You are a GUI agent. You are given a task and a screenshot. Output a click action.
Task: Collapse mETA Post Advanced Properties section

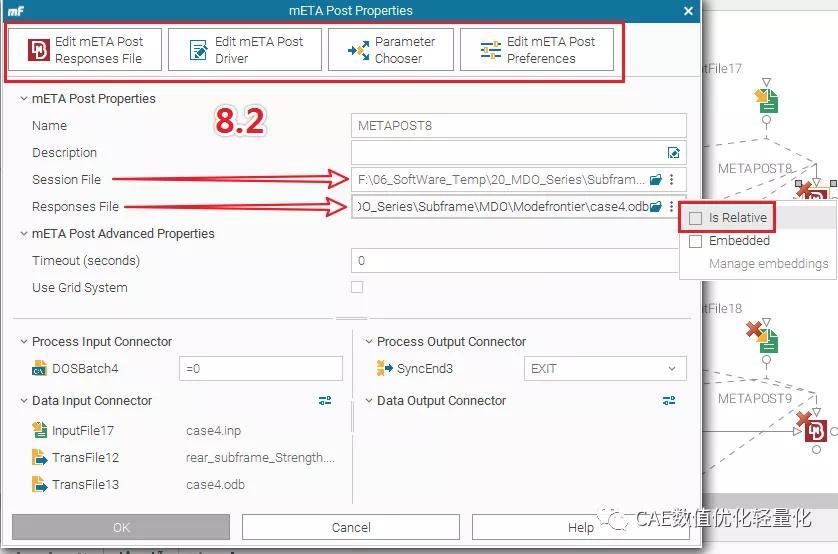click(24, 234)
